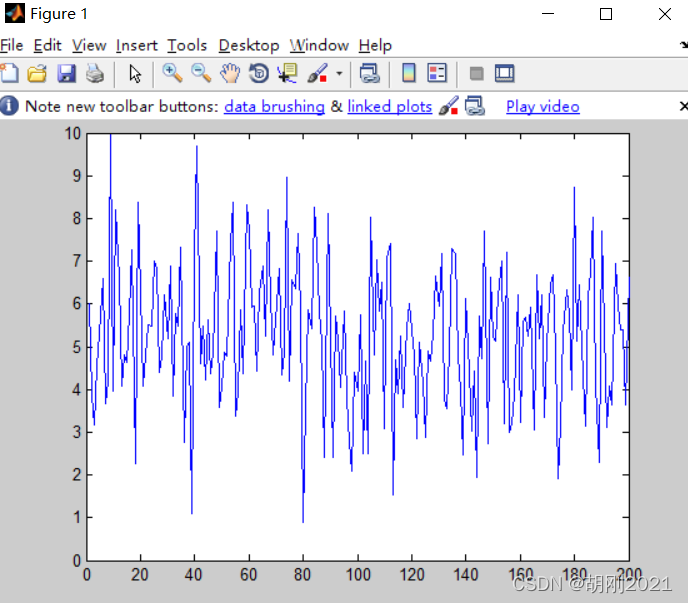Viewport: 688px width, 603px height.
Task: Activate the Zoom In tool
Action: pyautogui.click(x=172, y=73)
